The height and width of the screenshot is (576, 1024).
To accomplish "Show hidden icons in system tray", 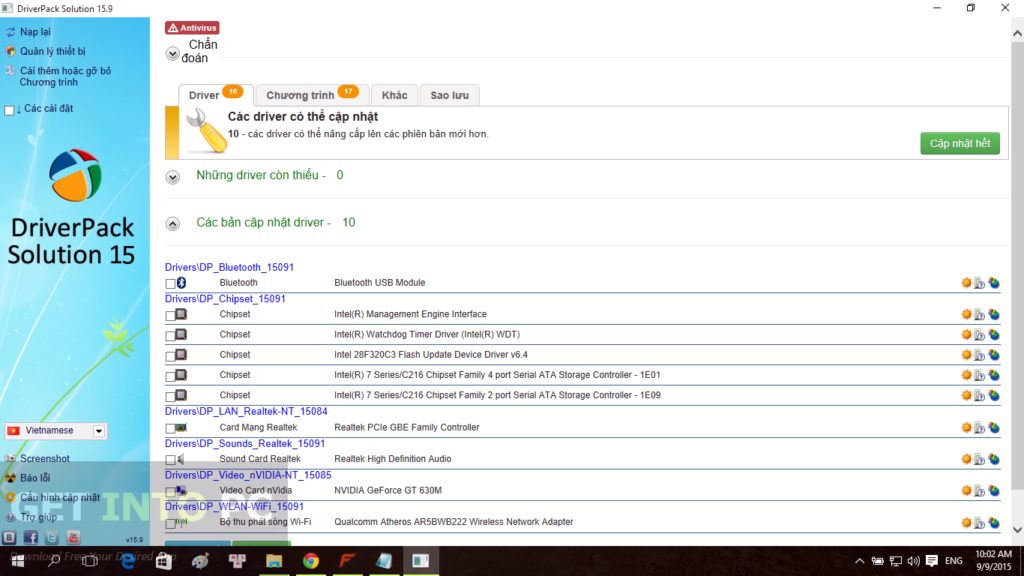I will click(x=859, y=561).
